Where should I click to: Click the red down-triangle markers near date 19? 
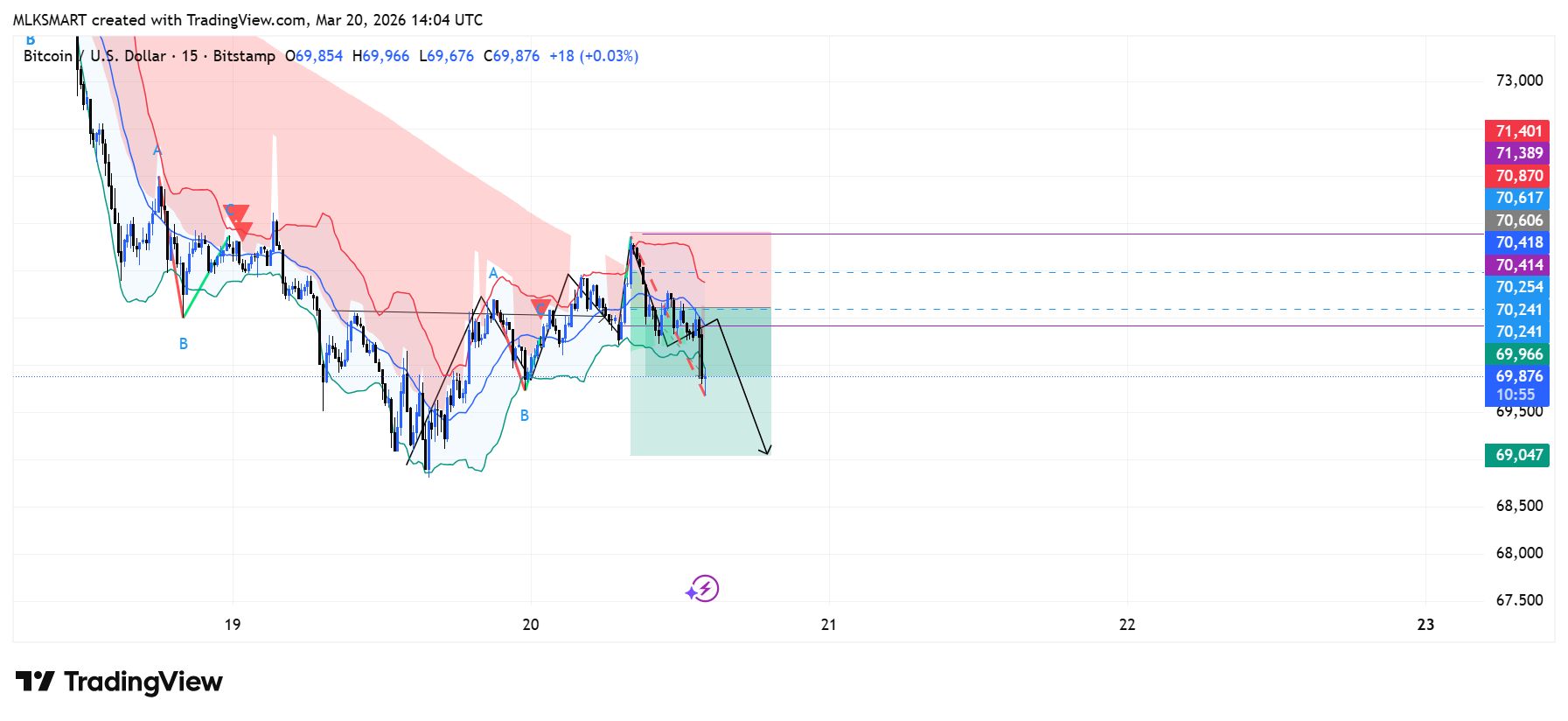click(x=238, y=219)
